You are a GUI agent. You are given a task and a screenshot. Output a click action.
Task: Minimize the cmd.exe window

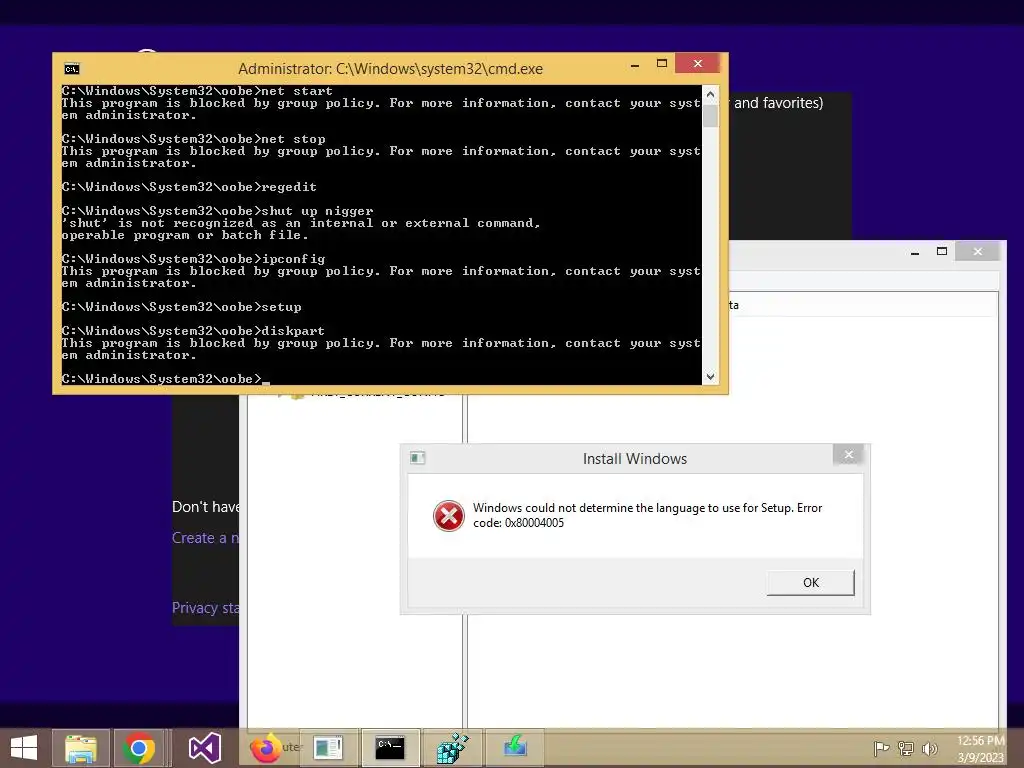click(x=635, y=64)
